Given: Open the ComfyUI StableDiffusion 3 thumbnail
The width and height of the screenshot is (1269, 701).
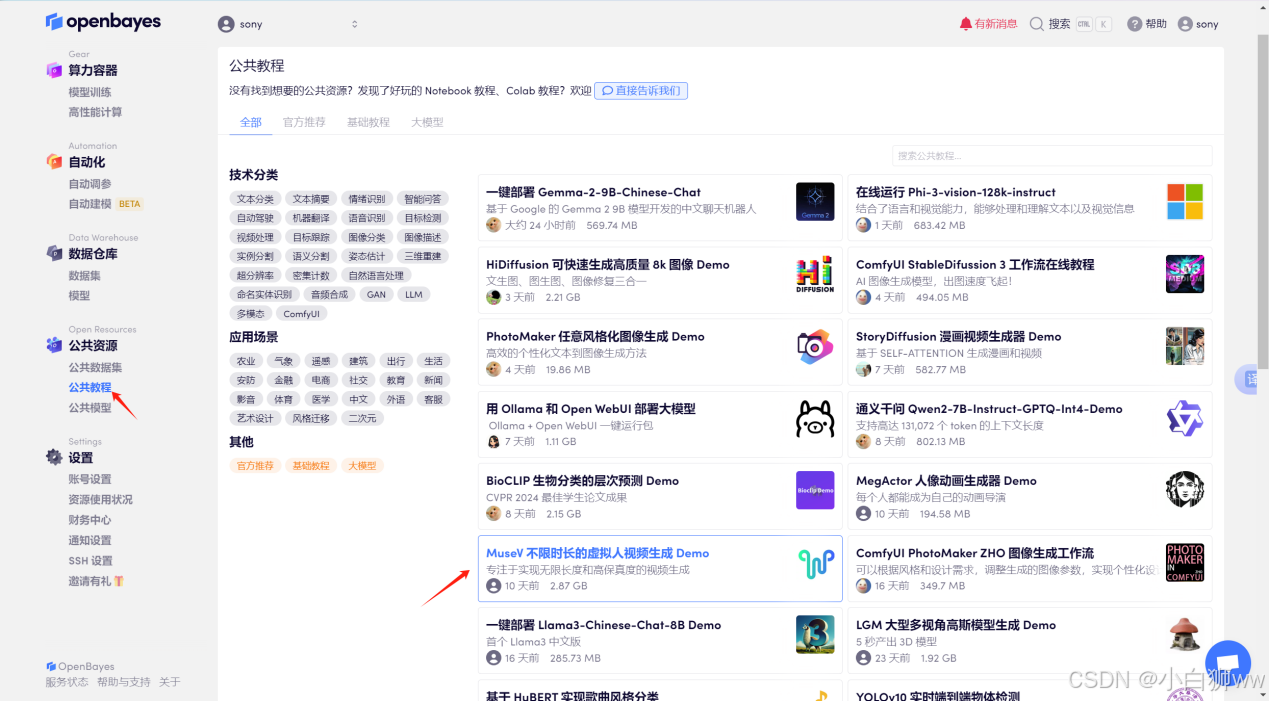Looking at the screenshot, I should (x=1185, y=274).
